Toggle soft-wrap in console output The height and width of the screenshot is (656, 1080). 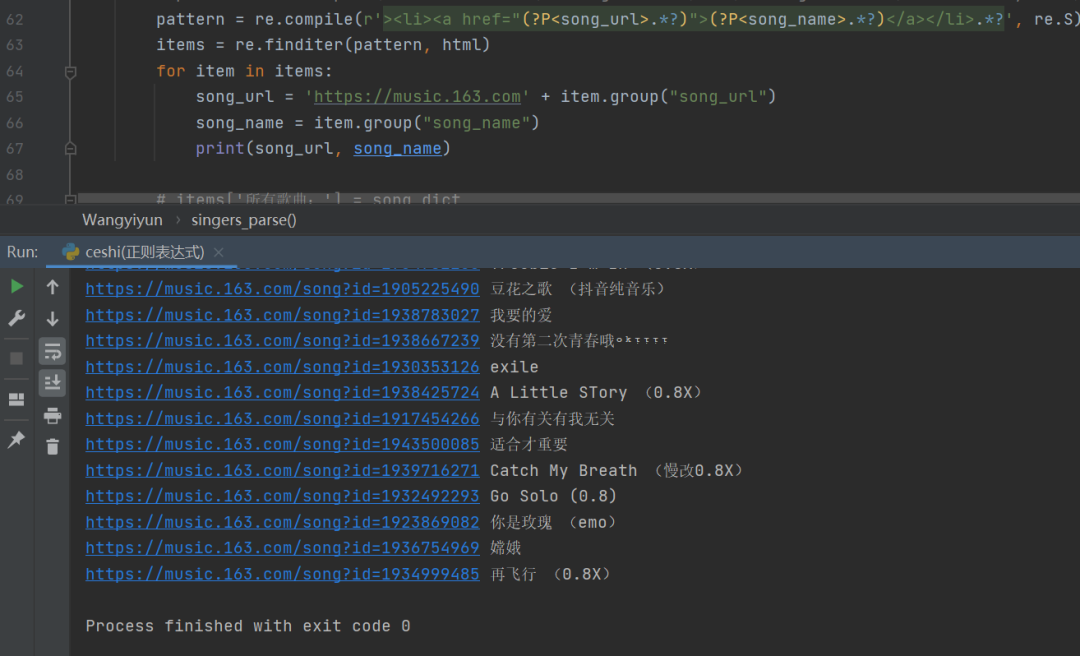(x=52, y=351)
